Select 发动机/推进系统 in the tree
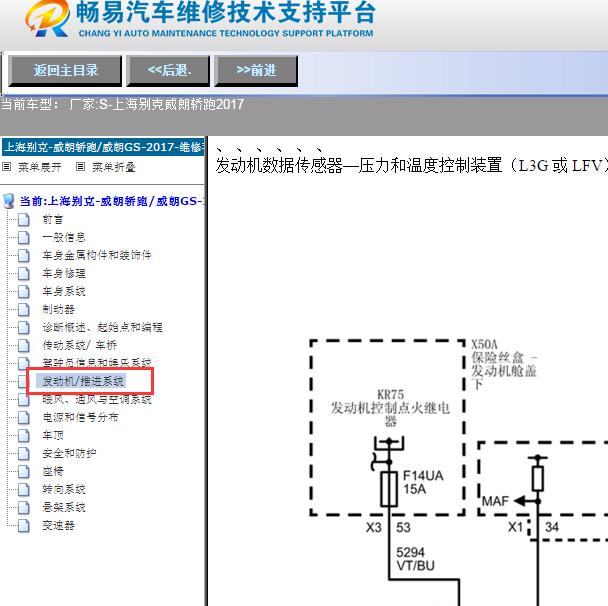Viewport: 608px width, 606px height. click(x=83, y=381)
